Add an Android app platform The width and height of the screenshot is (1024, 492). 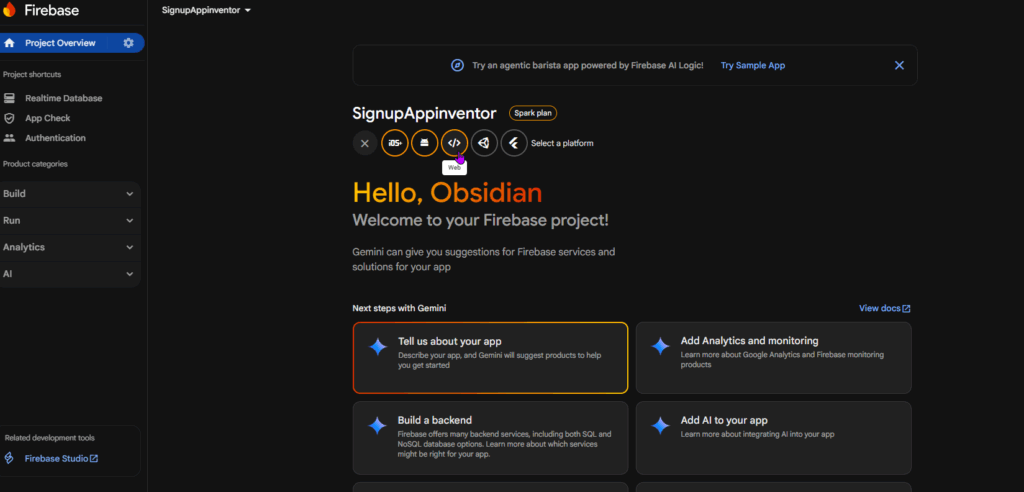click(424, 143)
